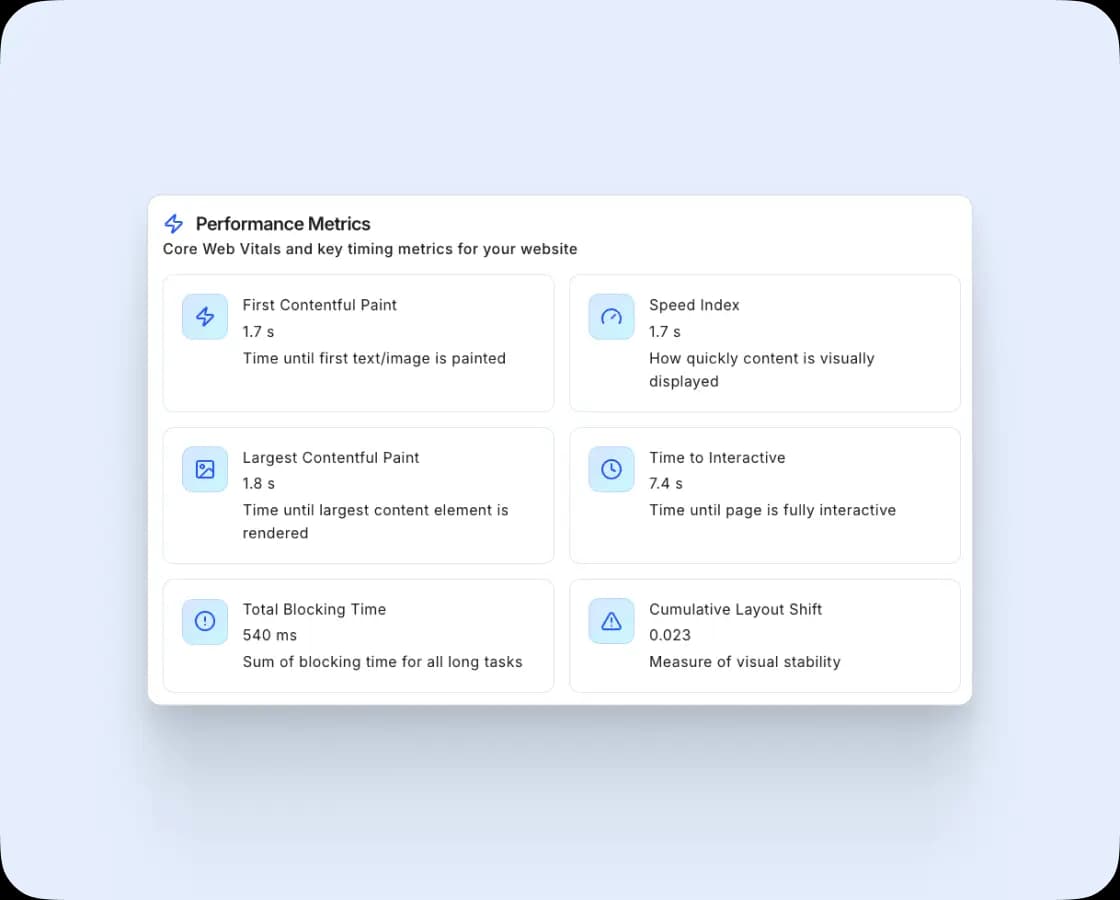Click the Cumulative Layout Shift warning triangle icon
This screenshot has height=900, width=1120.
[x=611, y=621]
